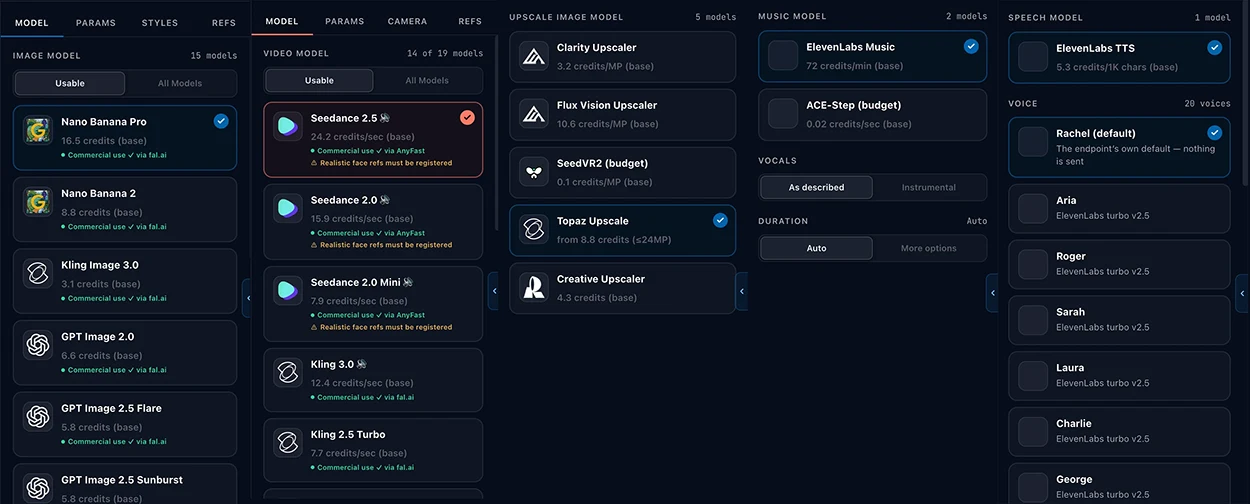
Task: Click the Laura voice avatar
Action: point(1033,376)
